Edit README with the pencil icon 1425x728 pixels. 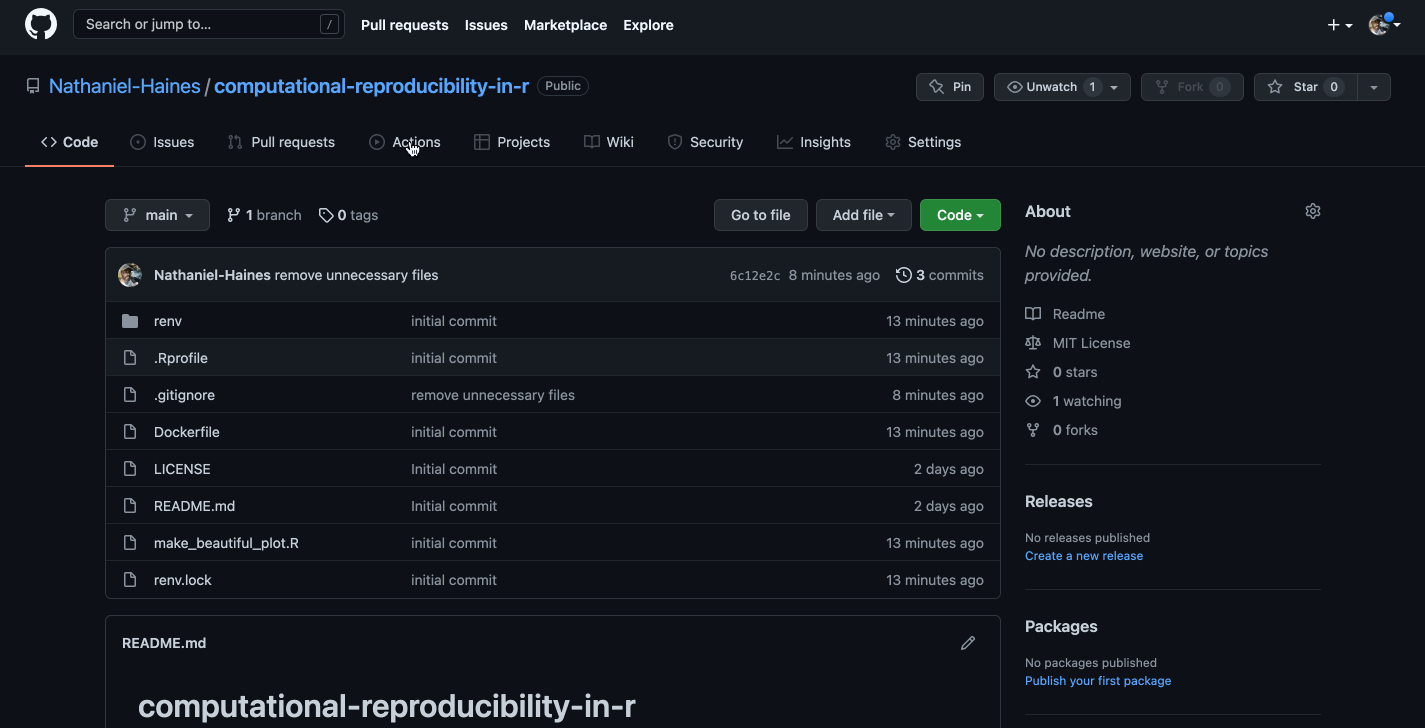(x=968, y=643)
